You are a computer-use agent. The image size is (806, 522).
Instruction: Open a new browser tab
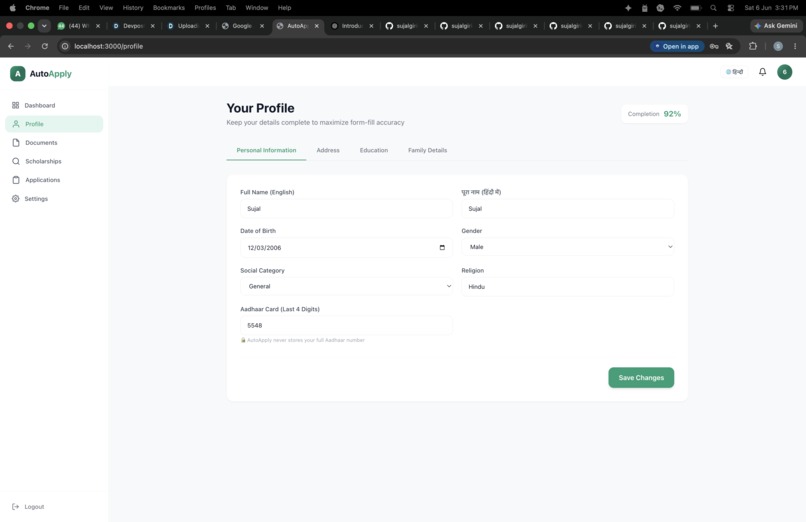715,26
